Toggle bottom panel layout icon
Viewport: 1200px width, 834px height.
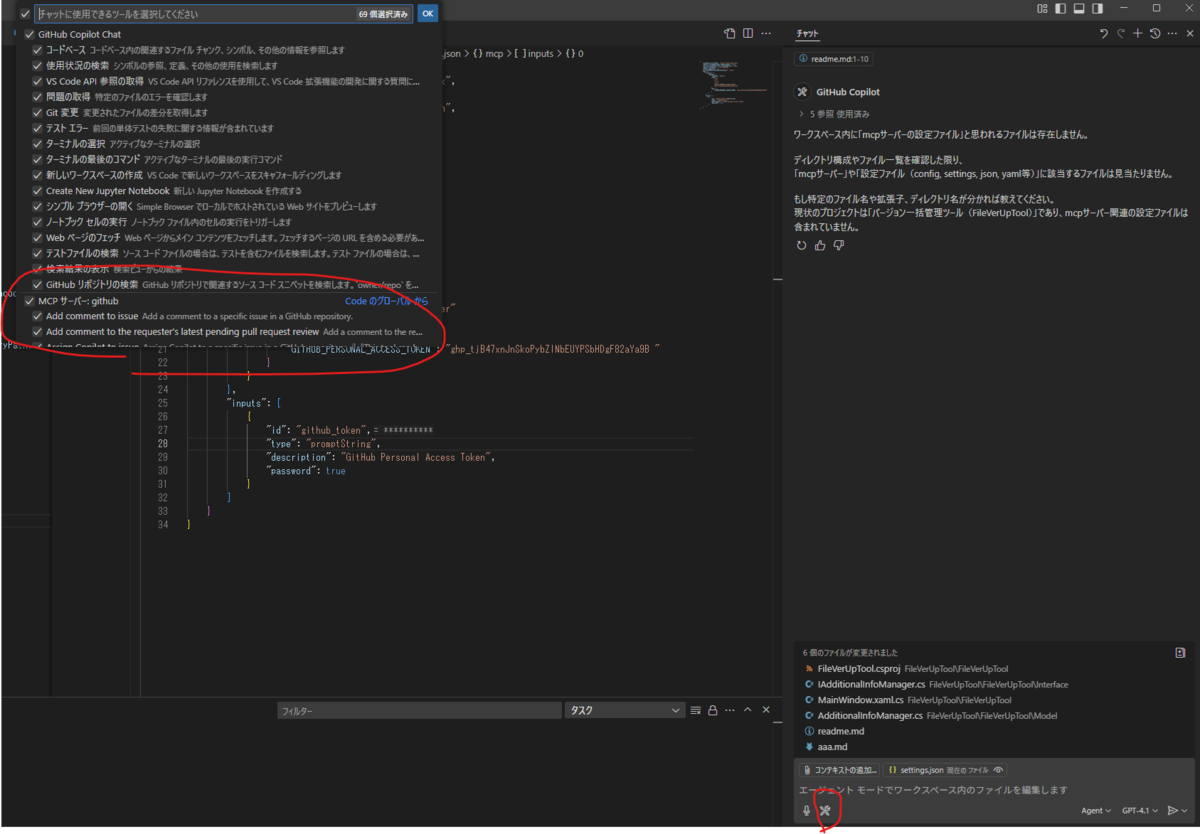pyautogui.click(x=1078, y=8)
